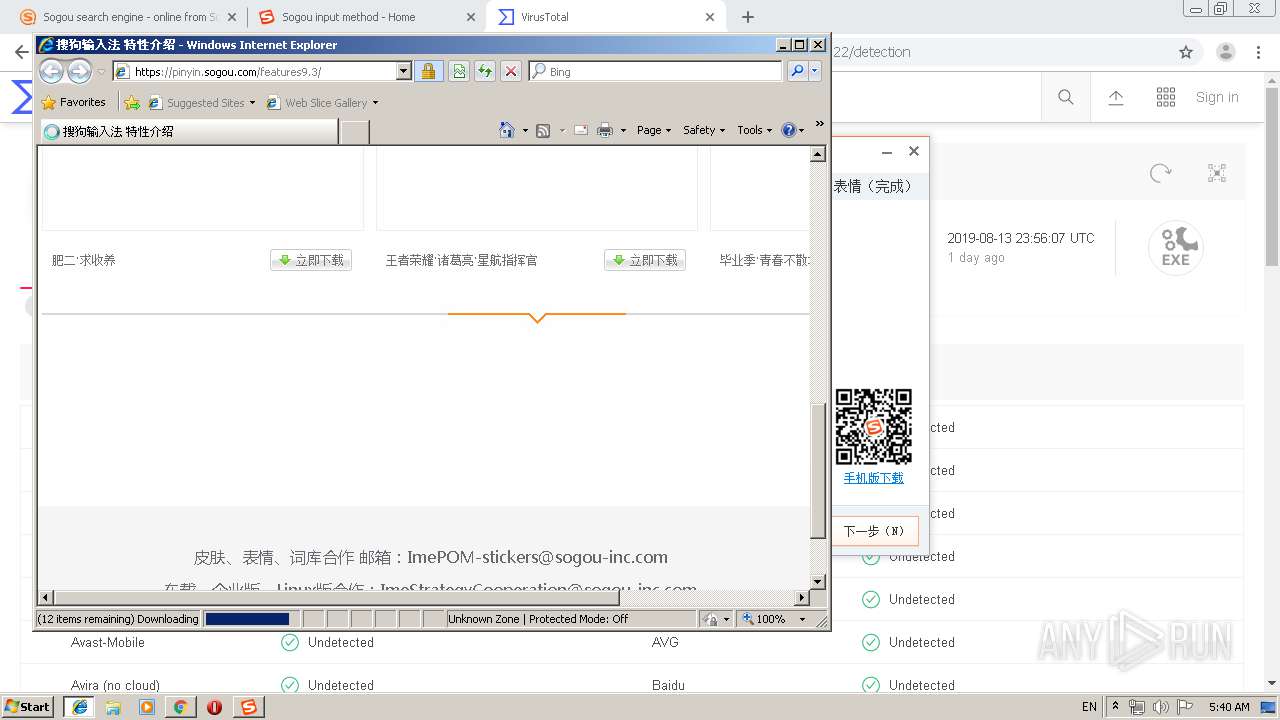Click VirusTotal search magnifier icon
The height and width of the screenshot is (720, 1280).
(x=1066, y=97)
